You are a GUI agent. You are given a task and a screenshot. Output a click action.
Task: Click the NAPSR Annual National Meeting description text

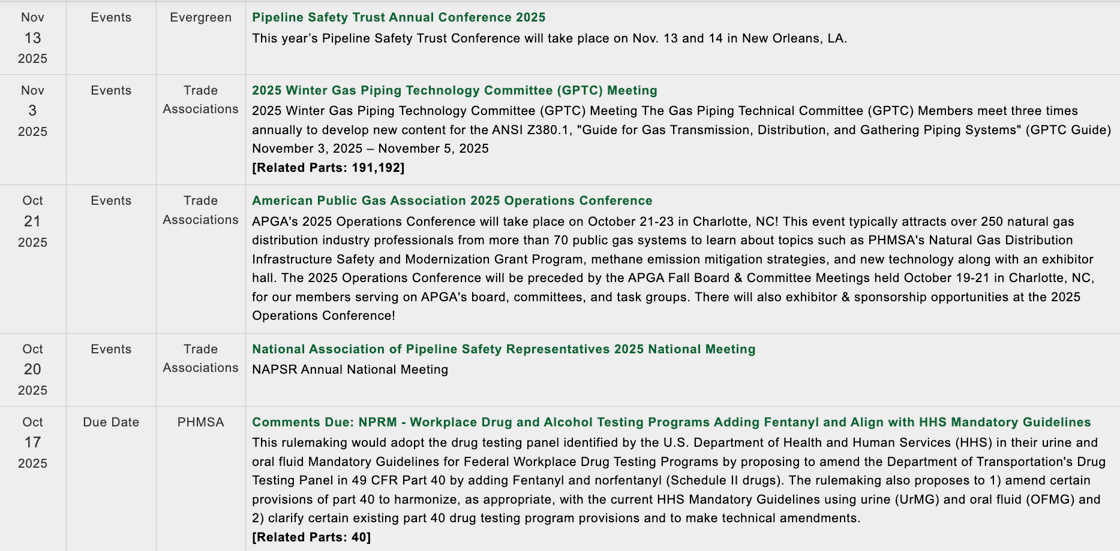point(350,369)
